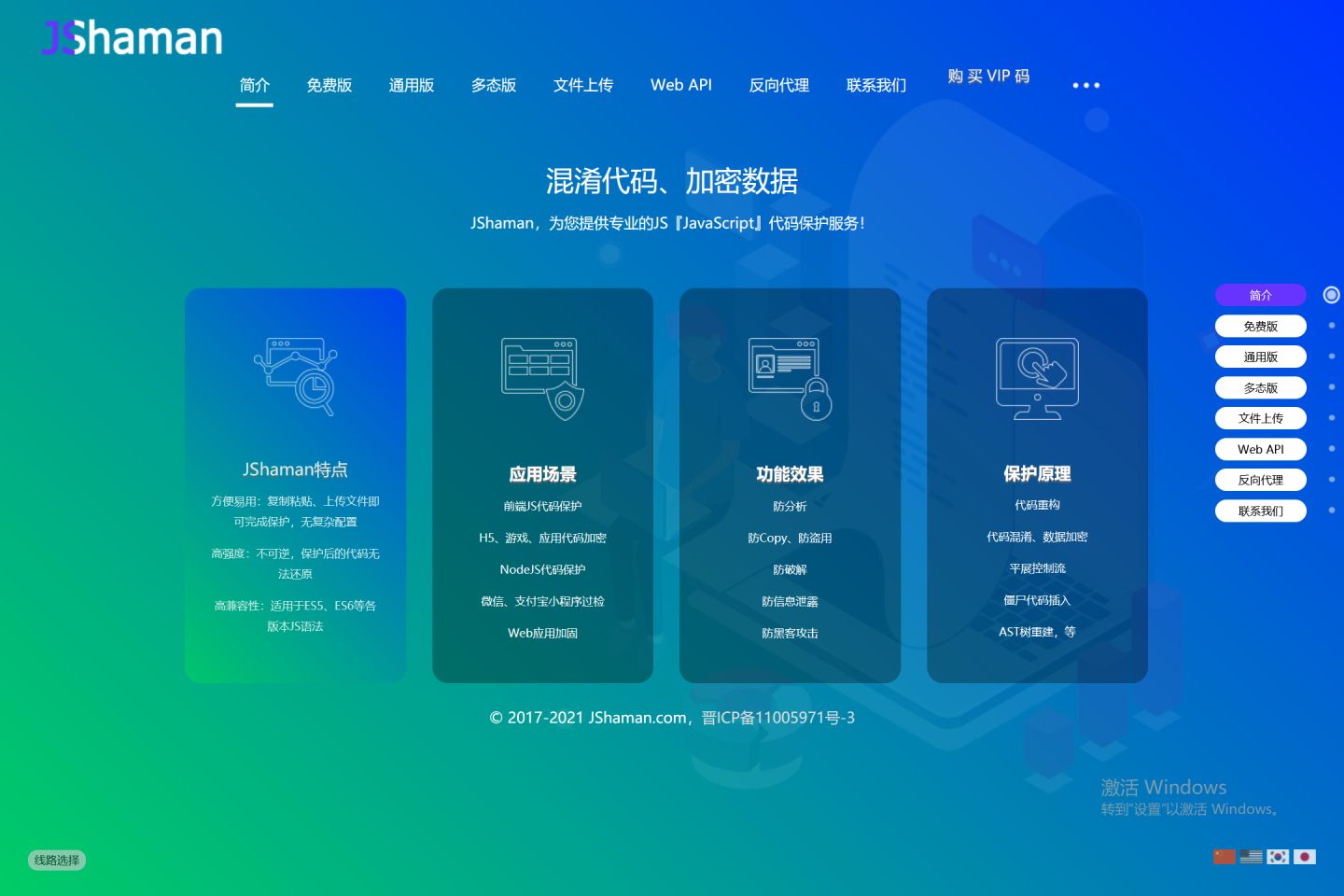Click the 反向代理 side nav button
This screenshot has width=1344, height=896.
1261,480
